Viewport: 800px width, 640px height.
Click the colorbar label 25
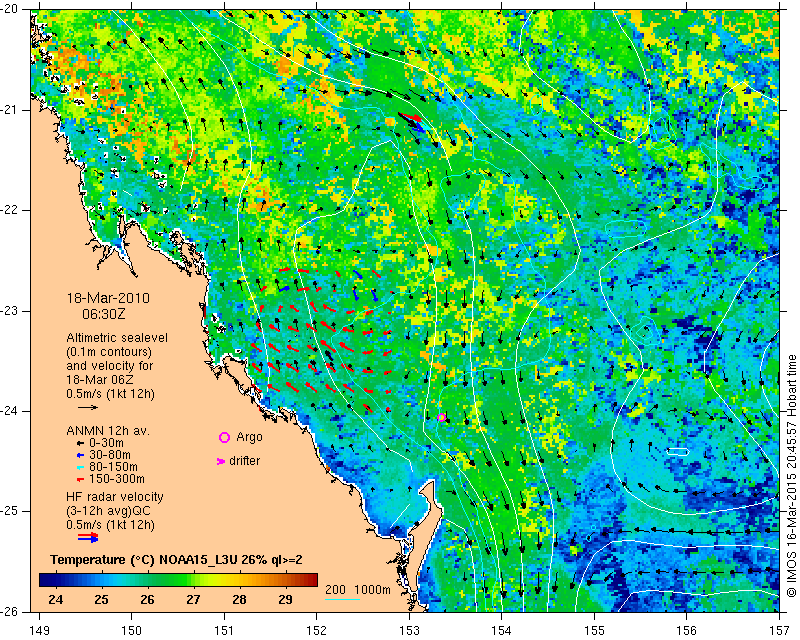(x=101, y=600)
